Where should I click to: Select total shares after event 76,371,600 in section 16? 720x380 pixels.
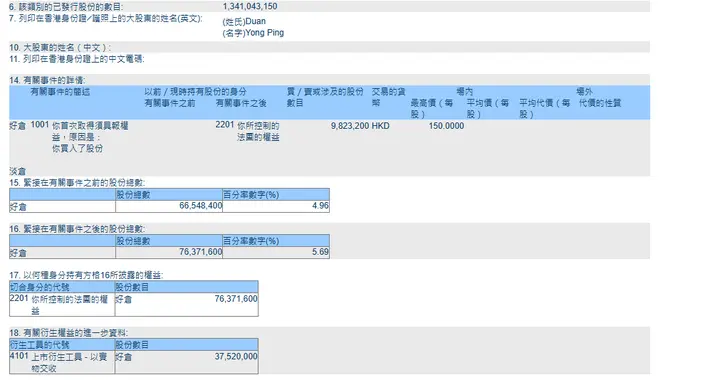(201, 251)
